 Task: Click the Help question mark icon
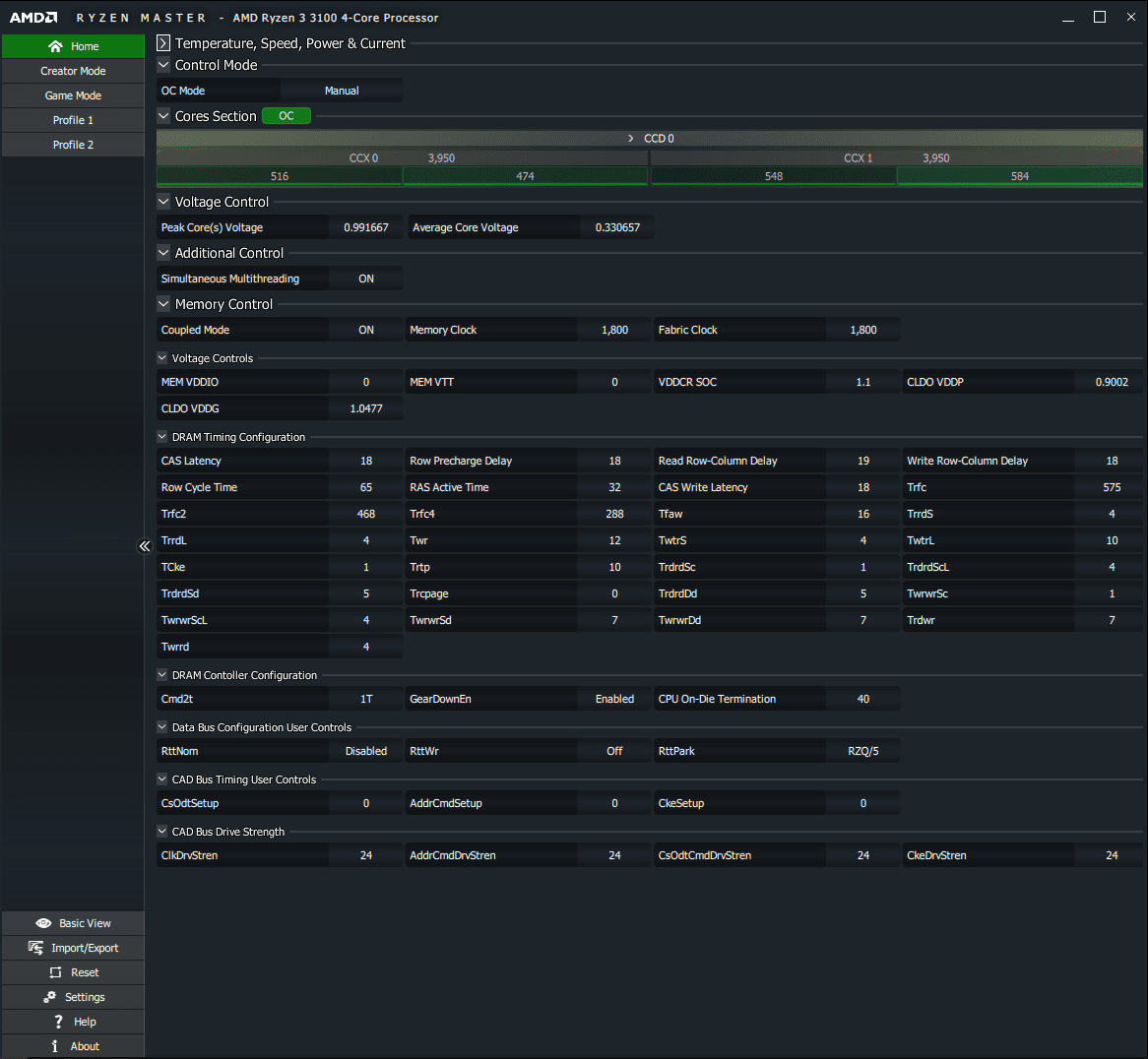coord(58,1022)
